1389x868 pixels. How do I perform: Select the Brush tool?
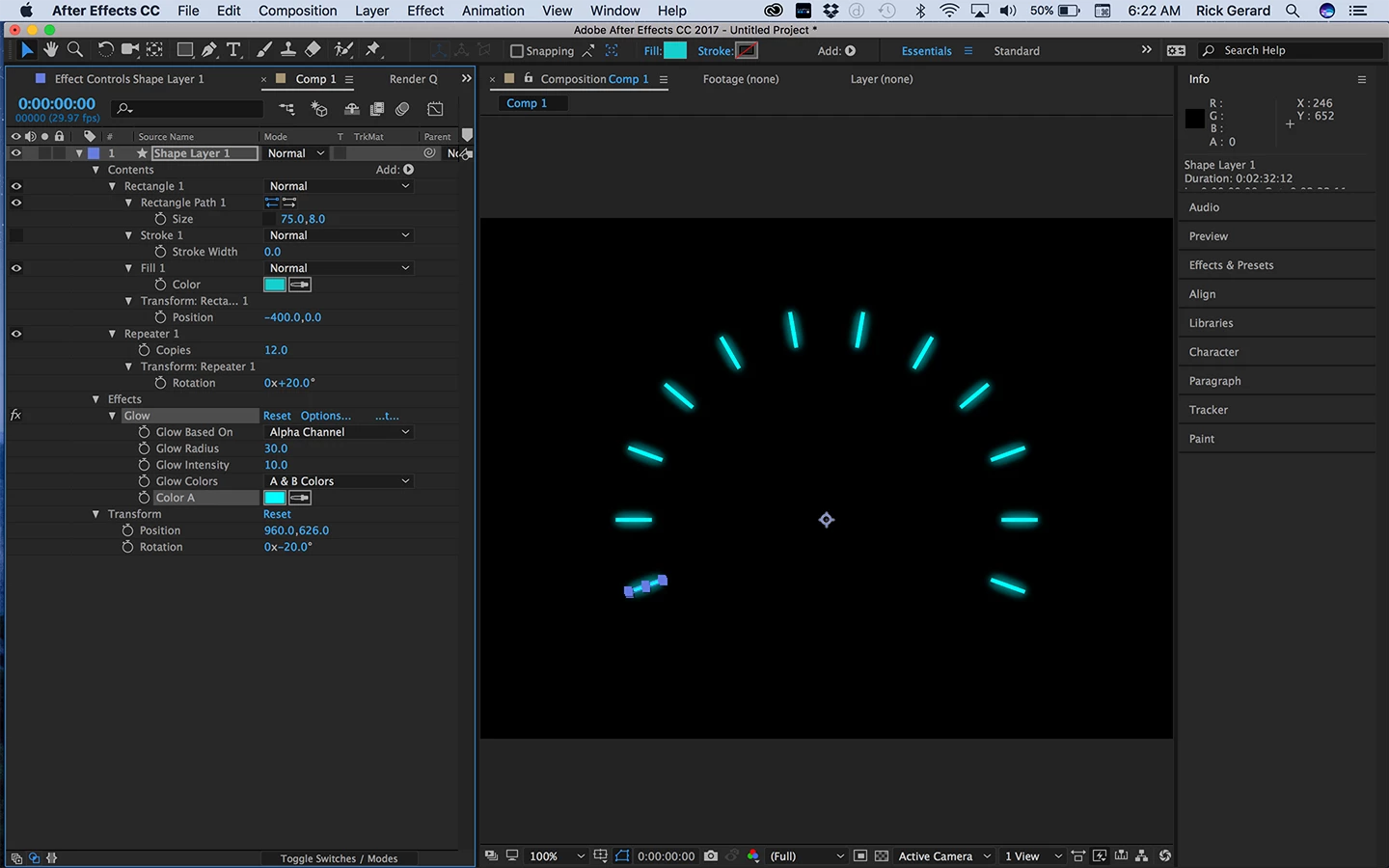pos(263,50)
